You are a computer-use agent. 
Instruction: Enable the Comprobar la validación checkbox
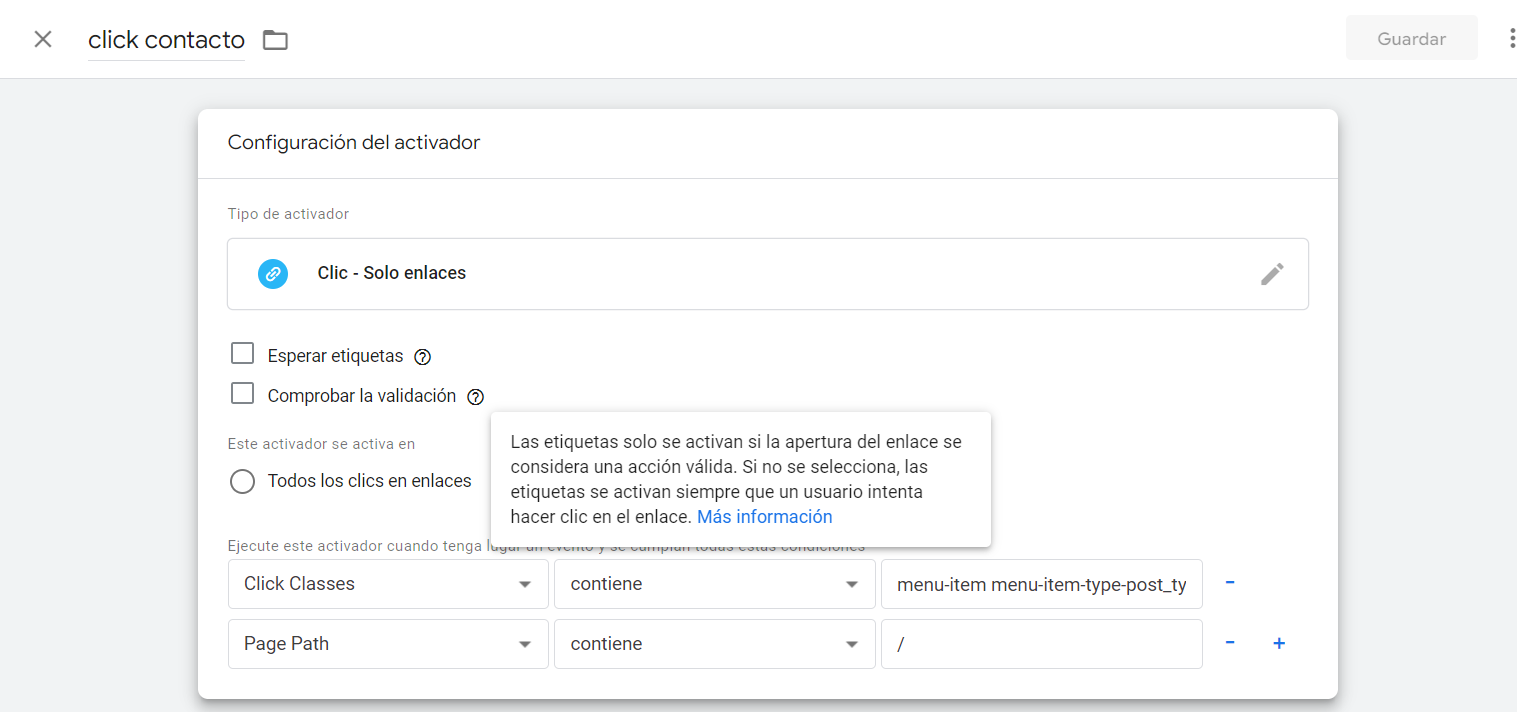pyautogui.click(x=242, y=394)
